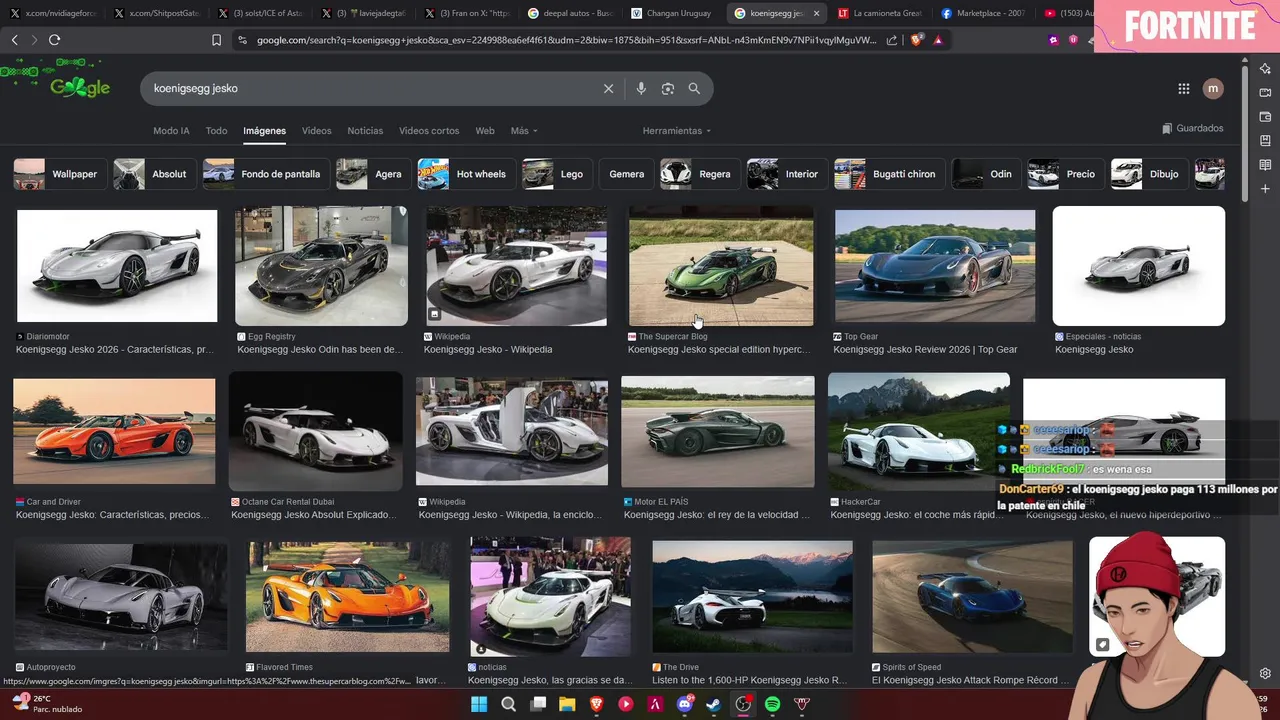Select the 'Bugatti chiron' filter chip

click(888, 174)
